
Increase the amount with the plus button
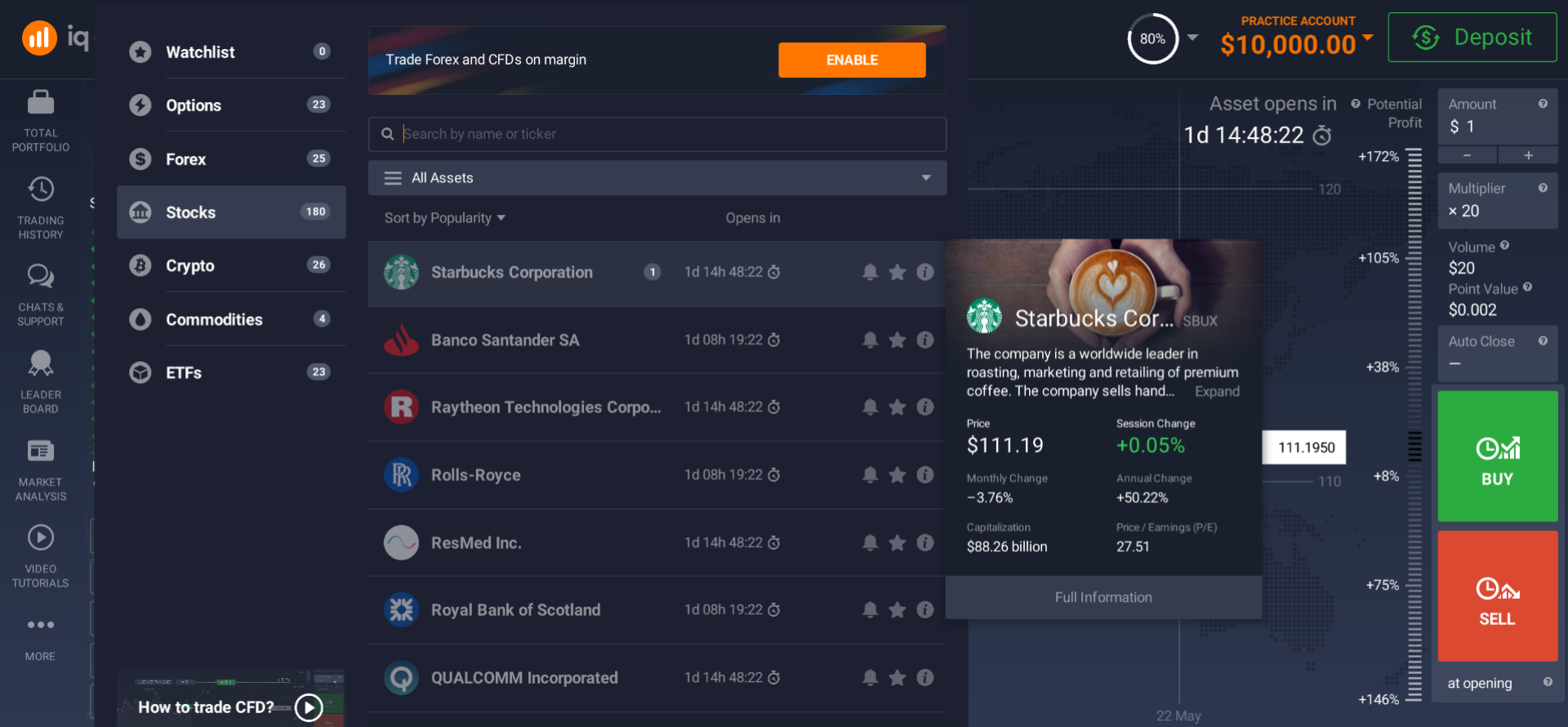(1528, 155)
